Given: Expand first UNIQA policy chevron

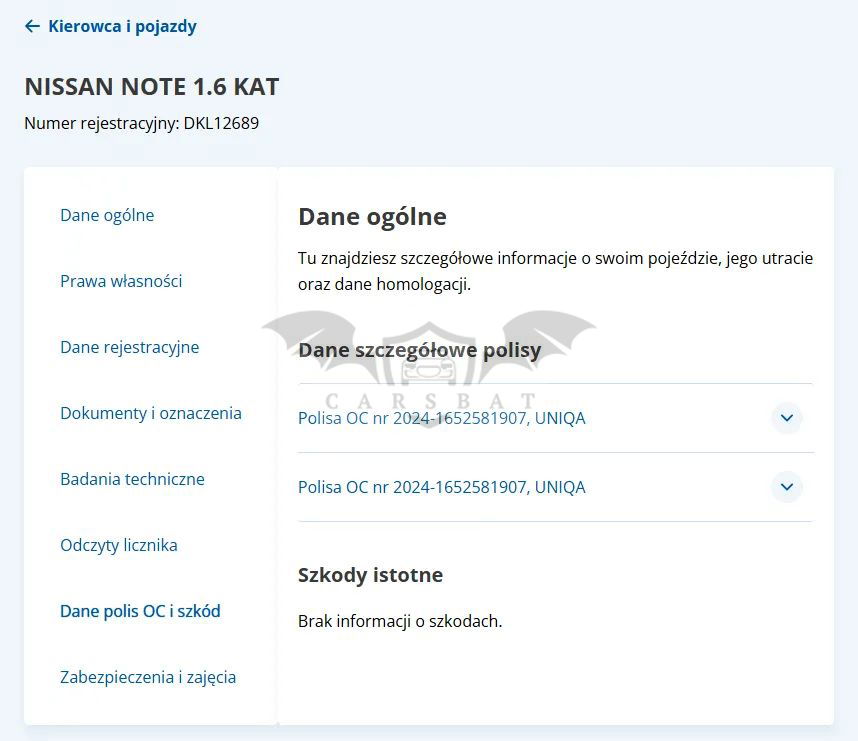Looking at the screenshot, I should pyautogui.click(x=787, y=418).
